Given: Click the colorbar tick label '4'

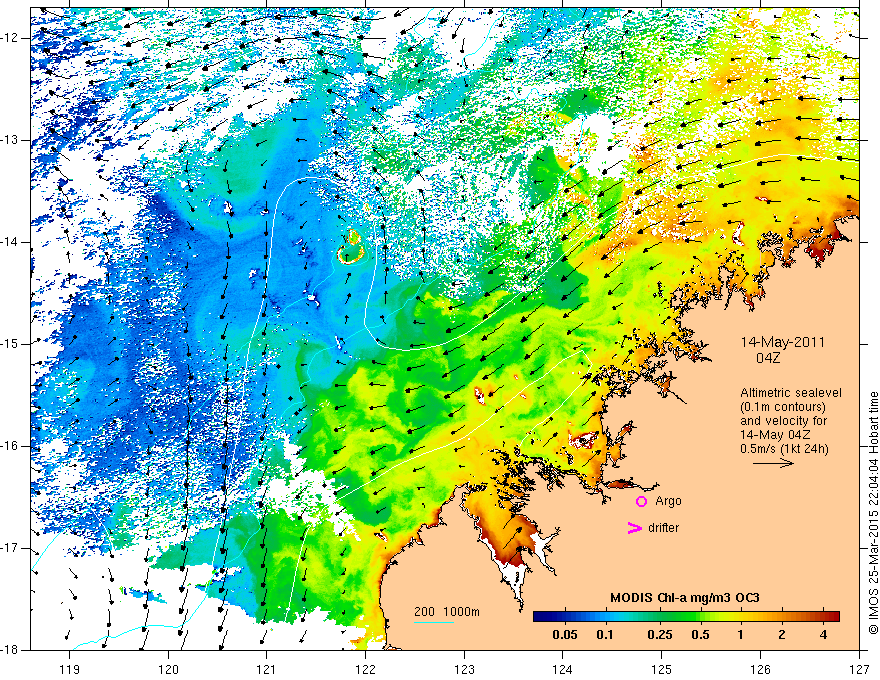Looking at the screenshot, I should click(x=823, y=635).
